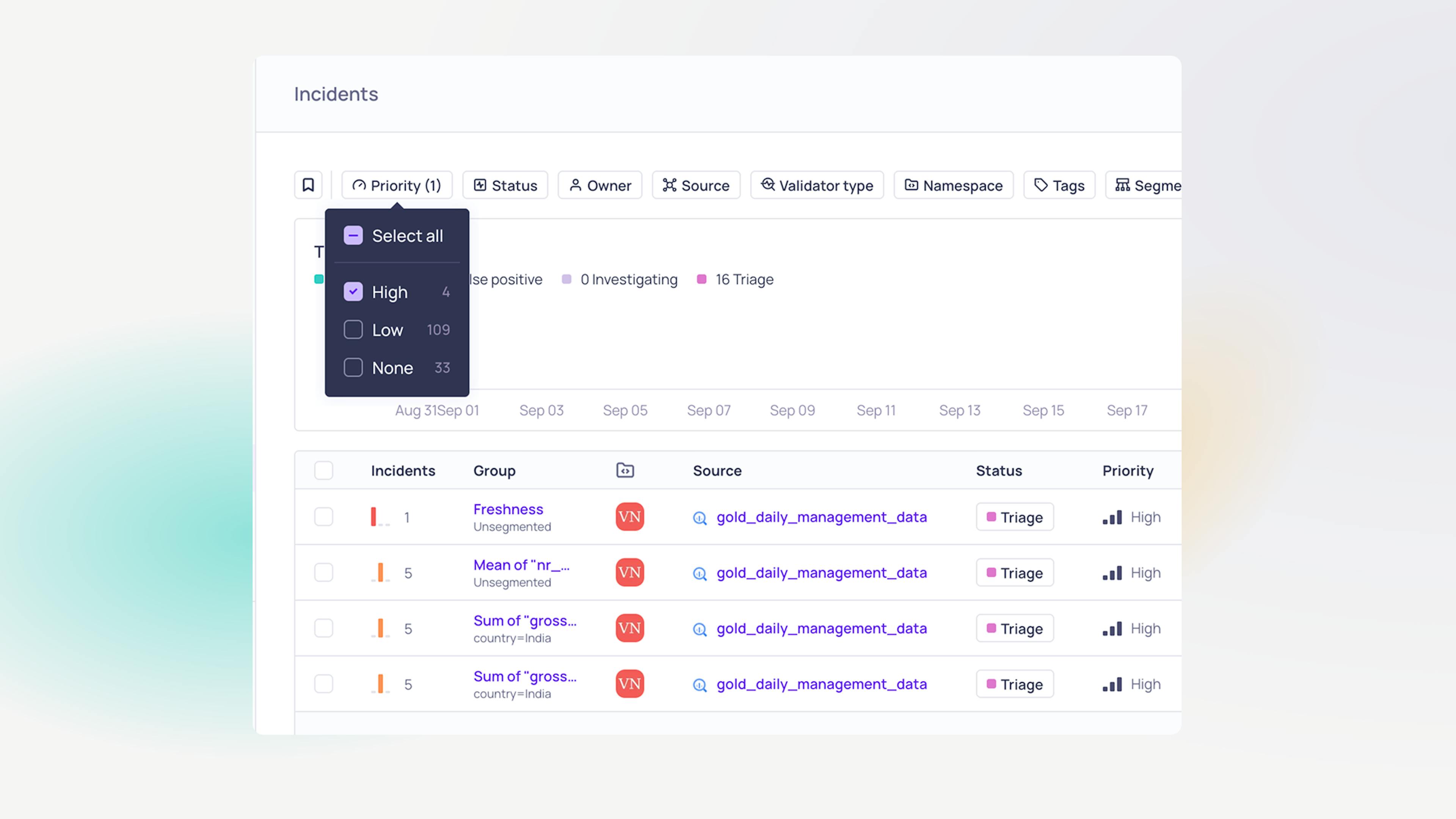Click the 0 Investigating legend color swatch
Image resolution: width=1456 pixels, height=819 pixels.
pos(566,279)
